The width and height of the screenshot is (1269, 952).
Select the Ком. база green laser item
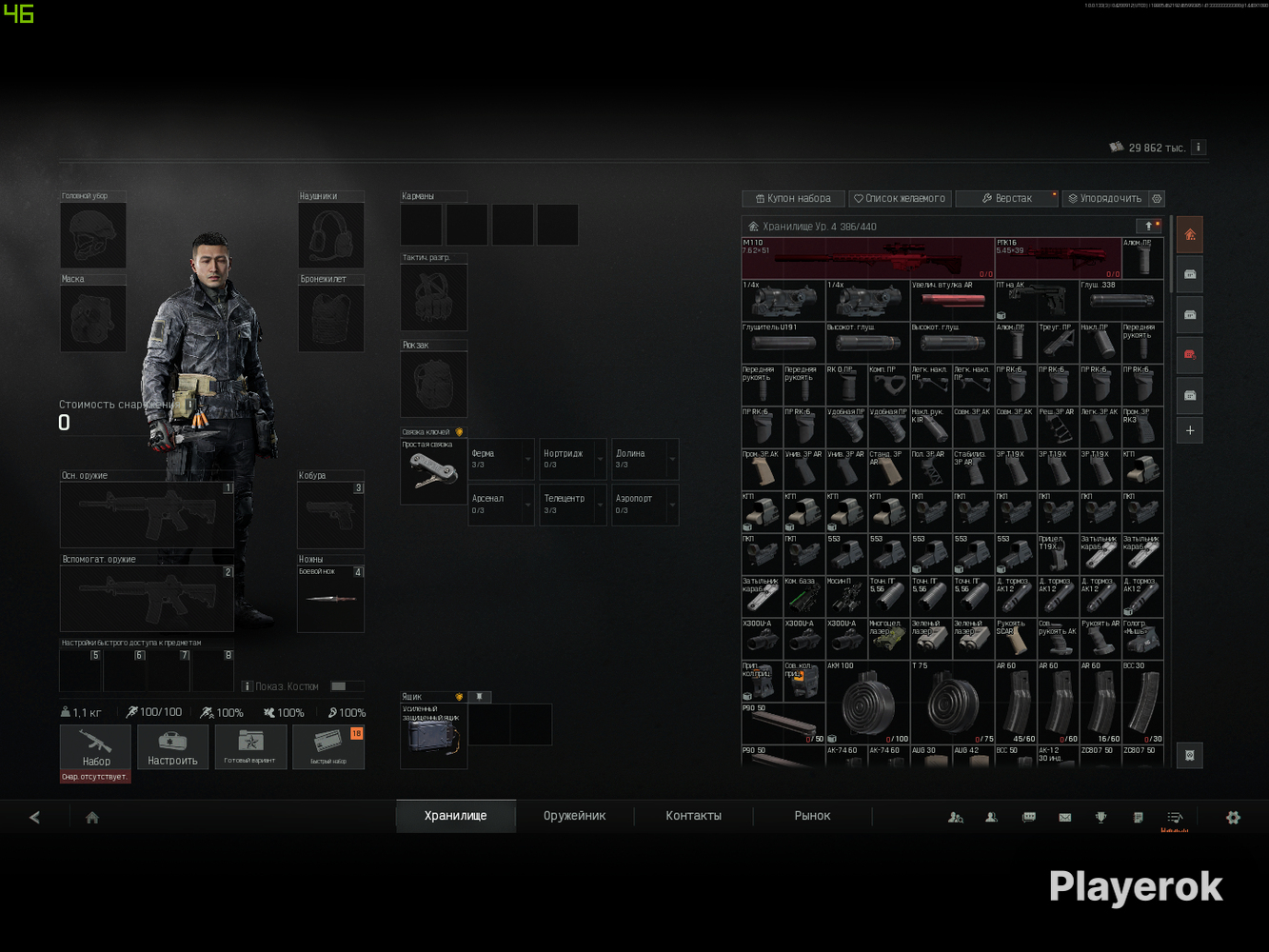click(803, 597)
